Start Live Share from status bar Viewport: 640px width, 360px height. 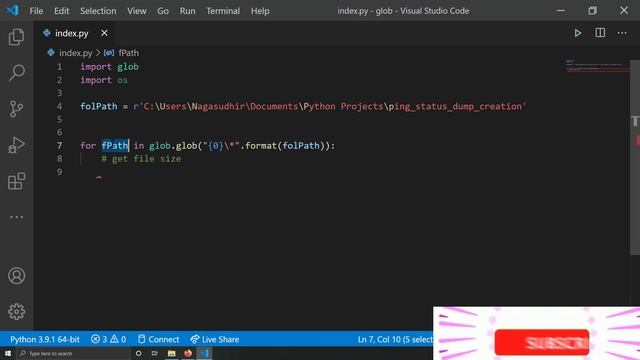(215, 340)
